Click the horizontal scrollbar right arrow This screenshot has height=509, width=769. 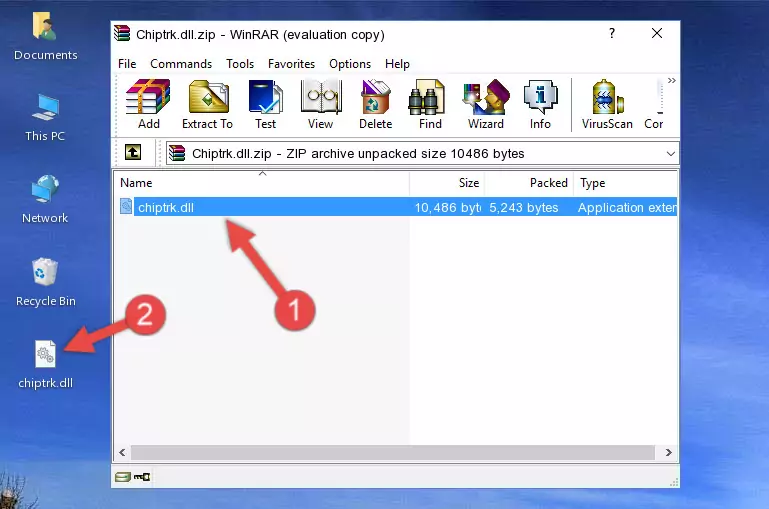668,453
